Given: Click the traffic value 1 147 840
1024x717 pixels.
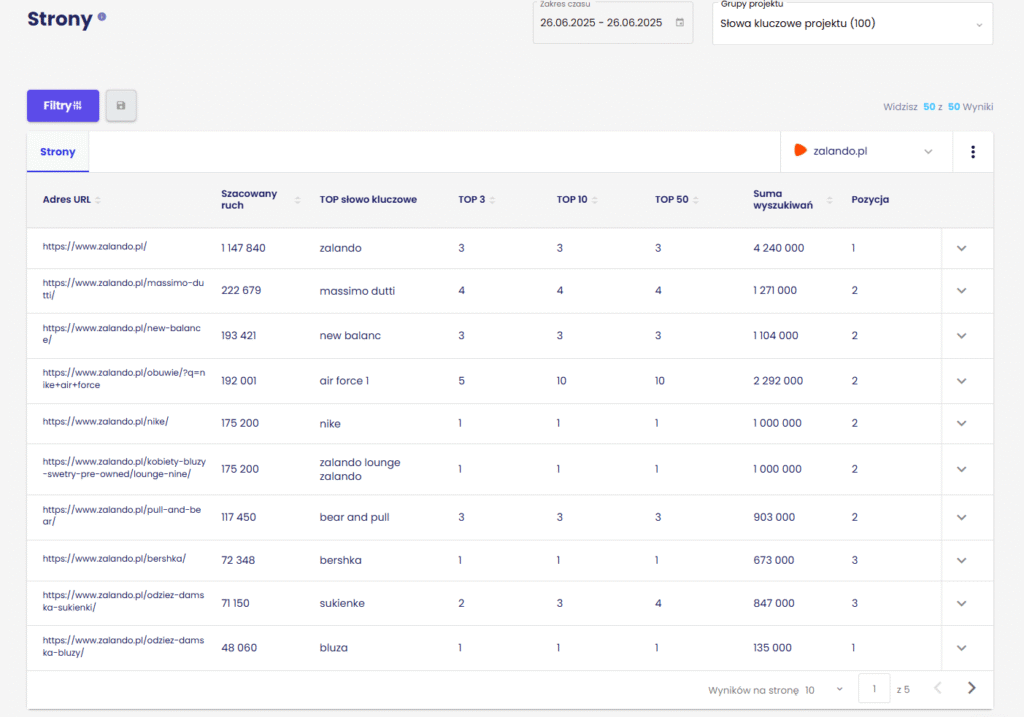Looking at the screenshot, I should click(243, 248).
